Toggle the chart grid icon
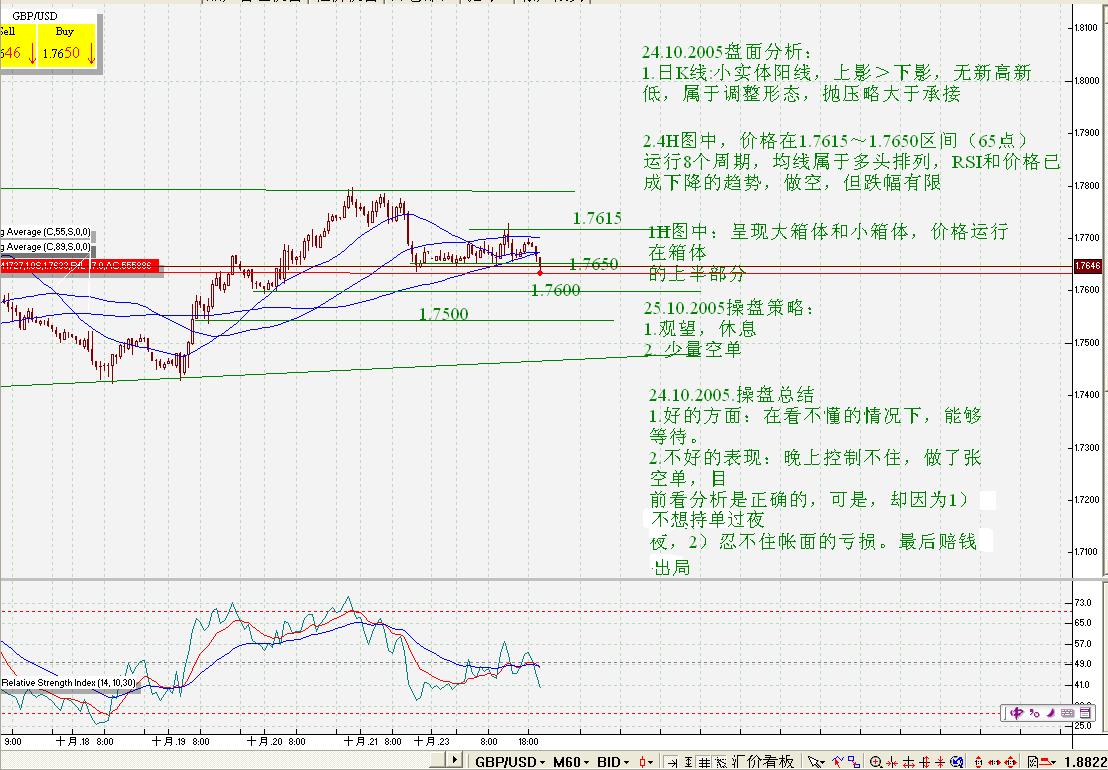Image resolution: width=1108 pixels, height=770 pixels. pos(704,762)
